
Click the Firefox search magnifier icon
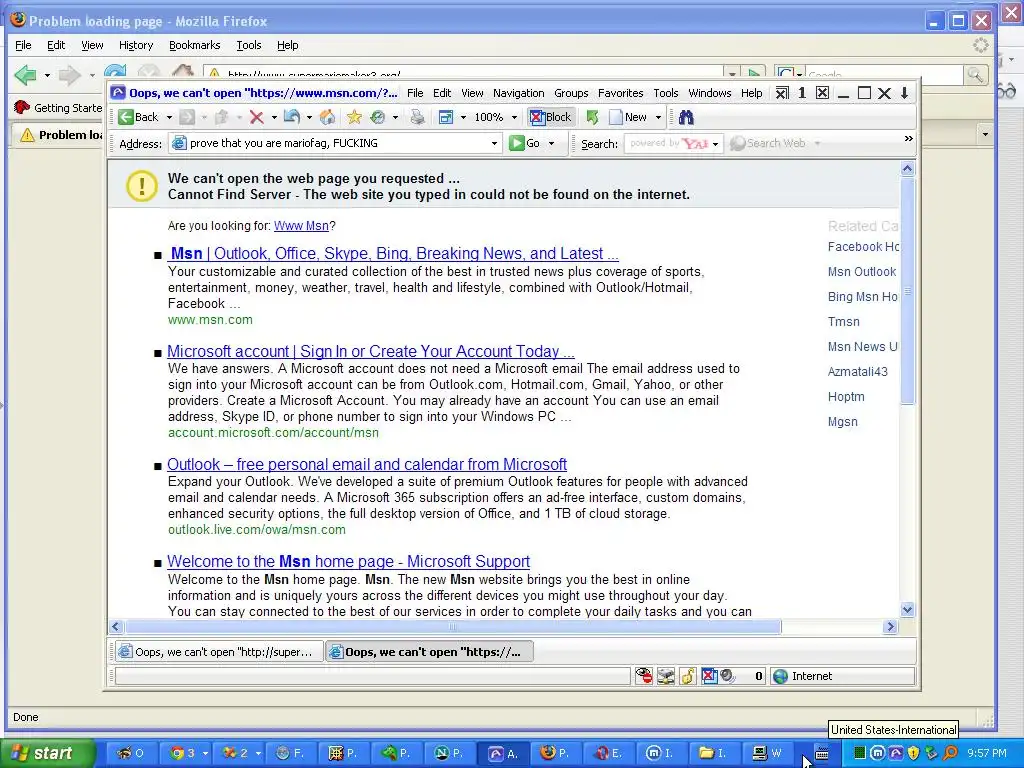click(x=975, y=74)
